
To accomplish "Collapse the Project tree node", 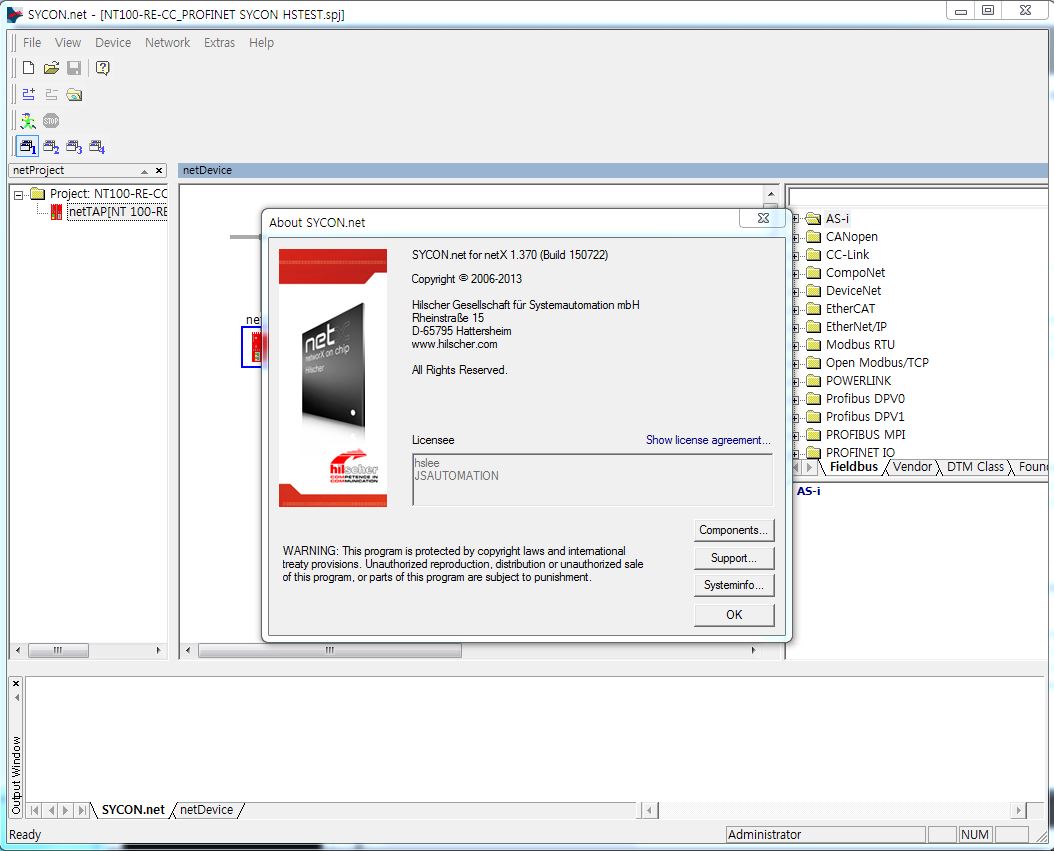I will click(19, 195).
